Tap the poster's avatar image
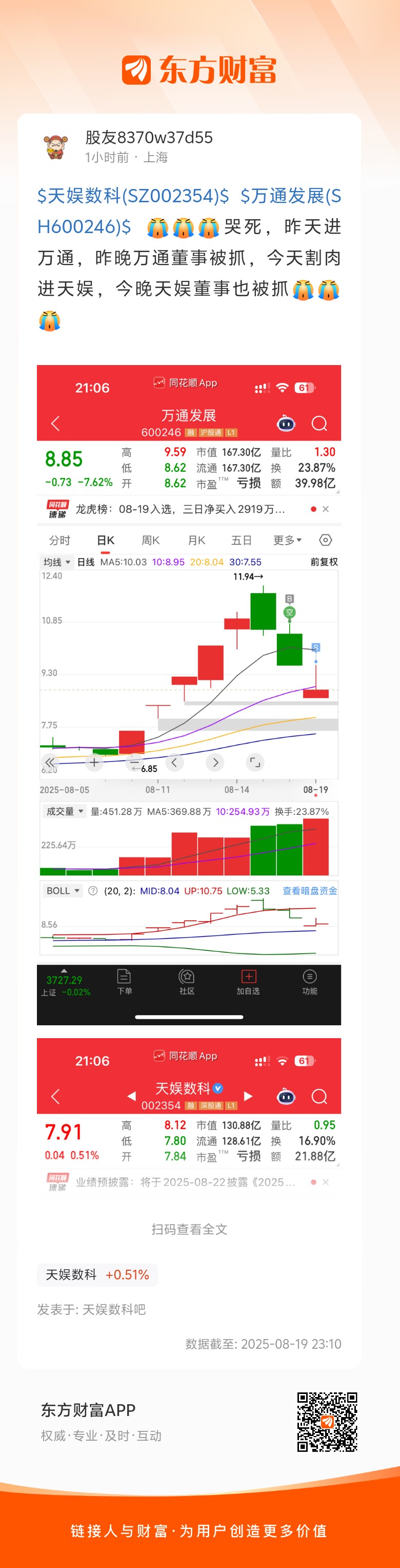Screen dimensions: 400x1568 [x=56, y=147]
